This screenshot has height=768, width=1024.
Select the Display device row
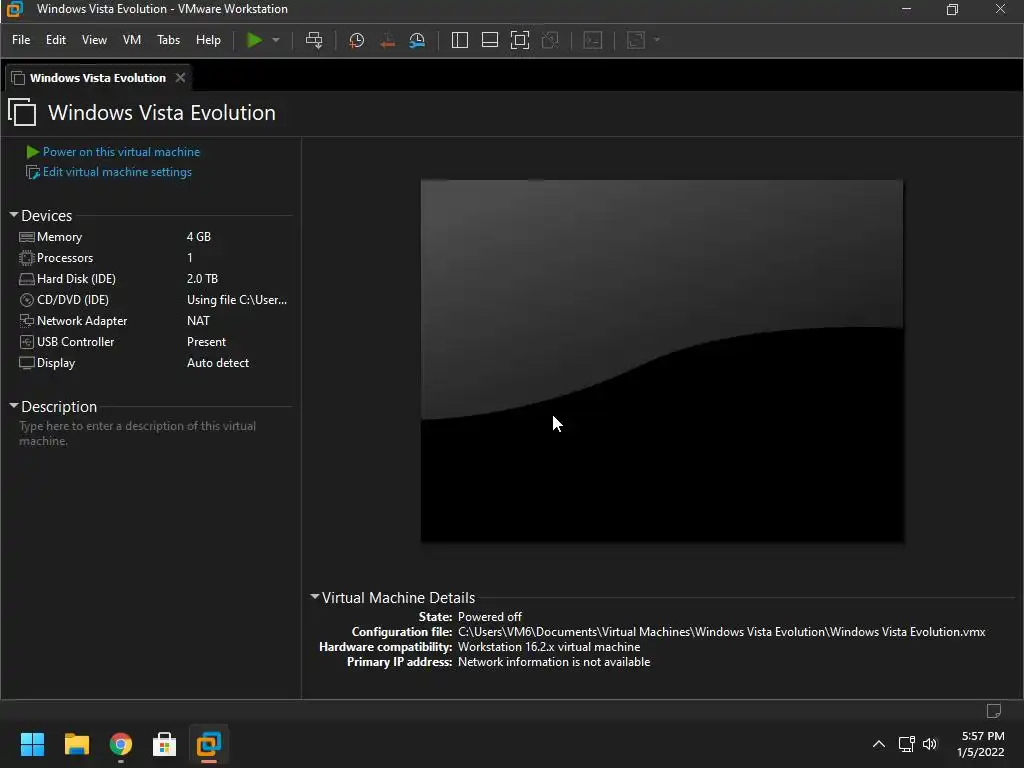click(153, 362)
